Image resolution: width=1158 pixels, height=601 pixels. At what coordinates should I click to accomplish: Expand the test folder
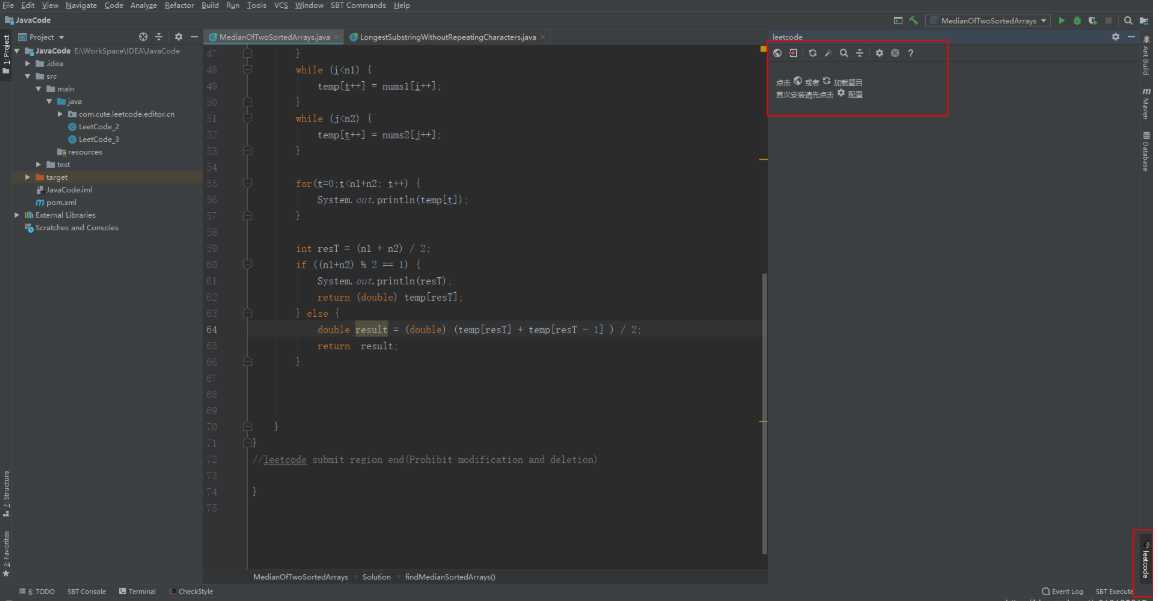[38, 165]
